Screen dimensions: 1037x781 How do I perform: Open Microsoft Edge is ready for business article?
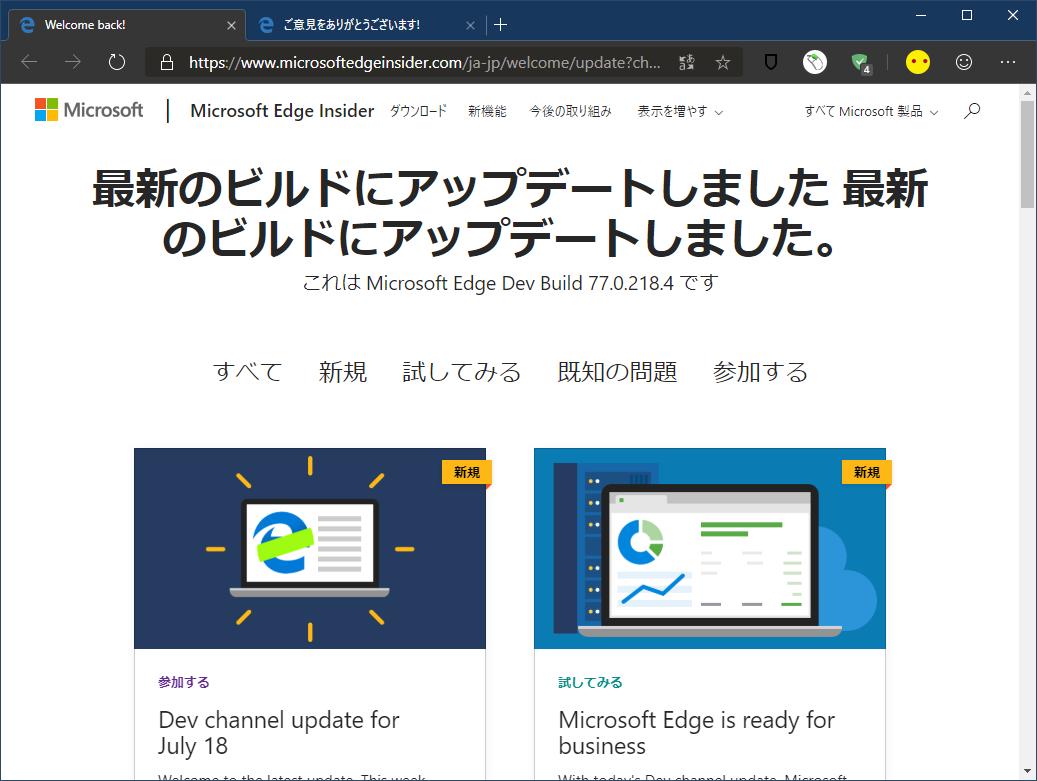696,733
